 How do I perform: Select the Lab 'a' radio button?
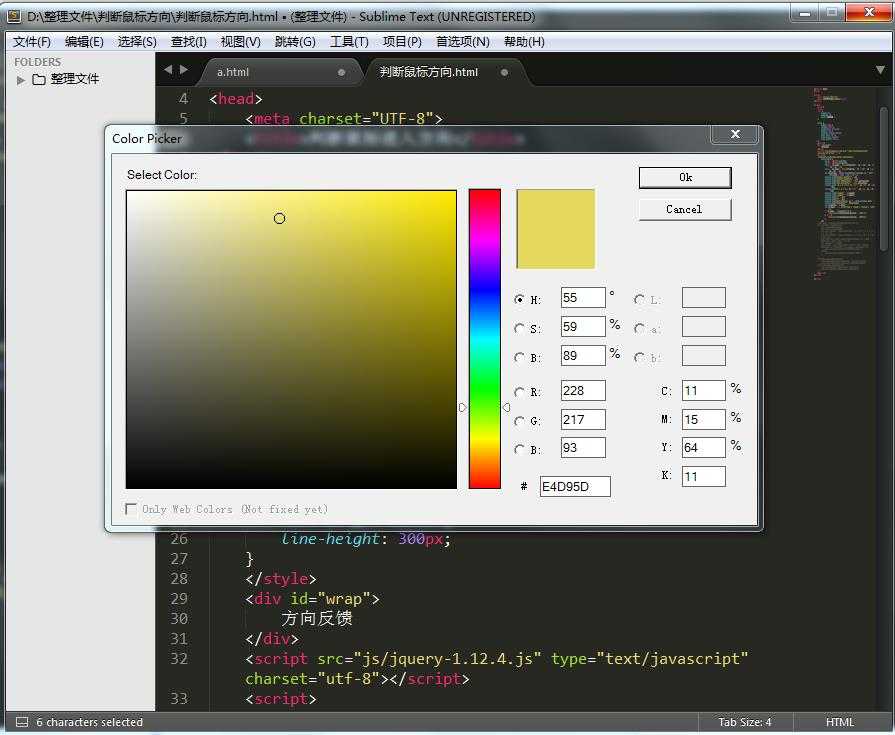click(639, 329)
